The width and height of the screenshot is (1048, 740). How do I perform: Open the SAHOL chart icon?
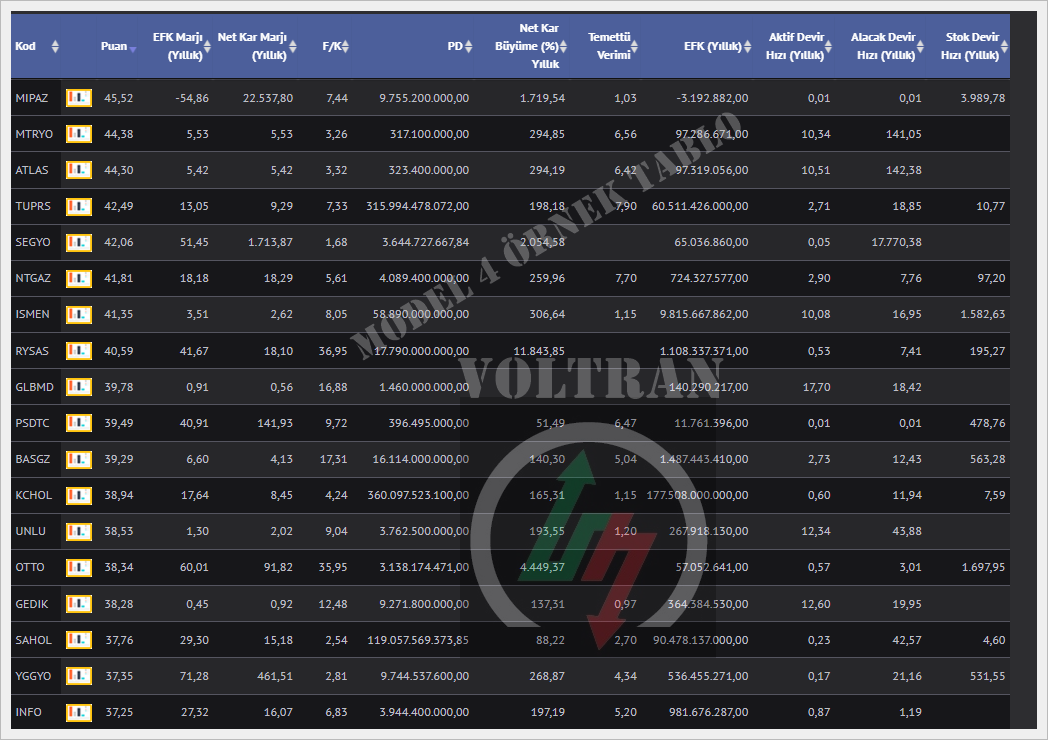click(79, 639)
